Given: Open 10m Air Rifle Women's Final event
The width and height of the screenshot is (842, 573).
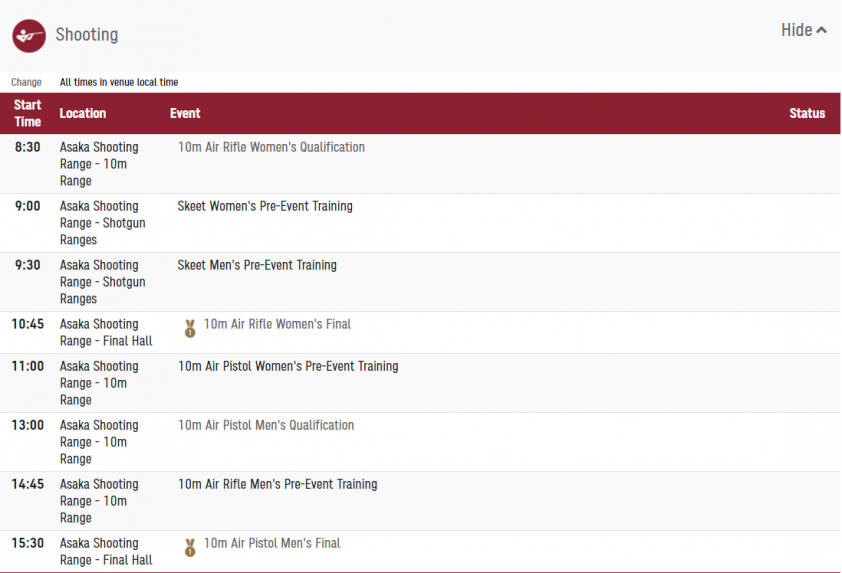Looking at the screenshot, I should pos(277,324).
